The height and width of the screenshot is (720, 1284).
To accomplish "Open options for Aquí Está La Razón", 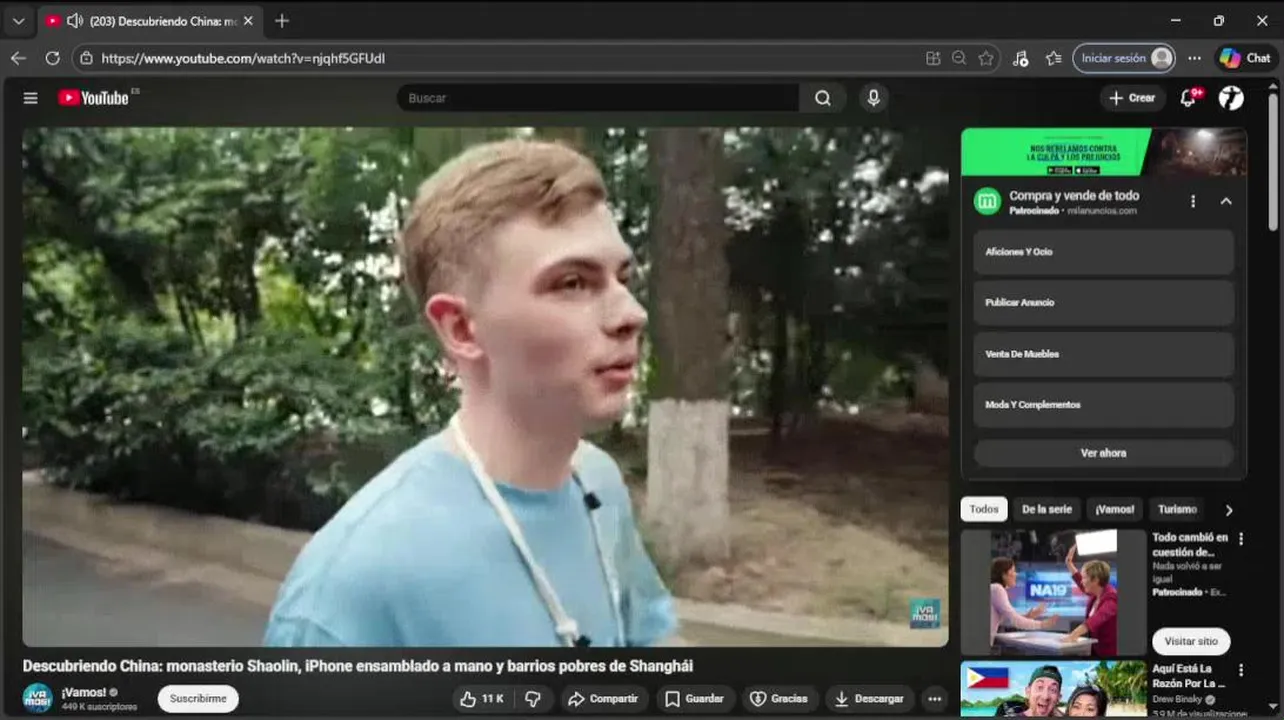I will pos(1241,670).
